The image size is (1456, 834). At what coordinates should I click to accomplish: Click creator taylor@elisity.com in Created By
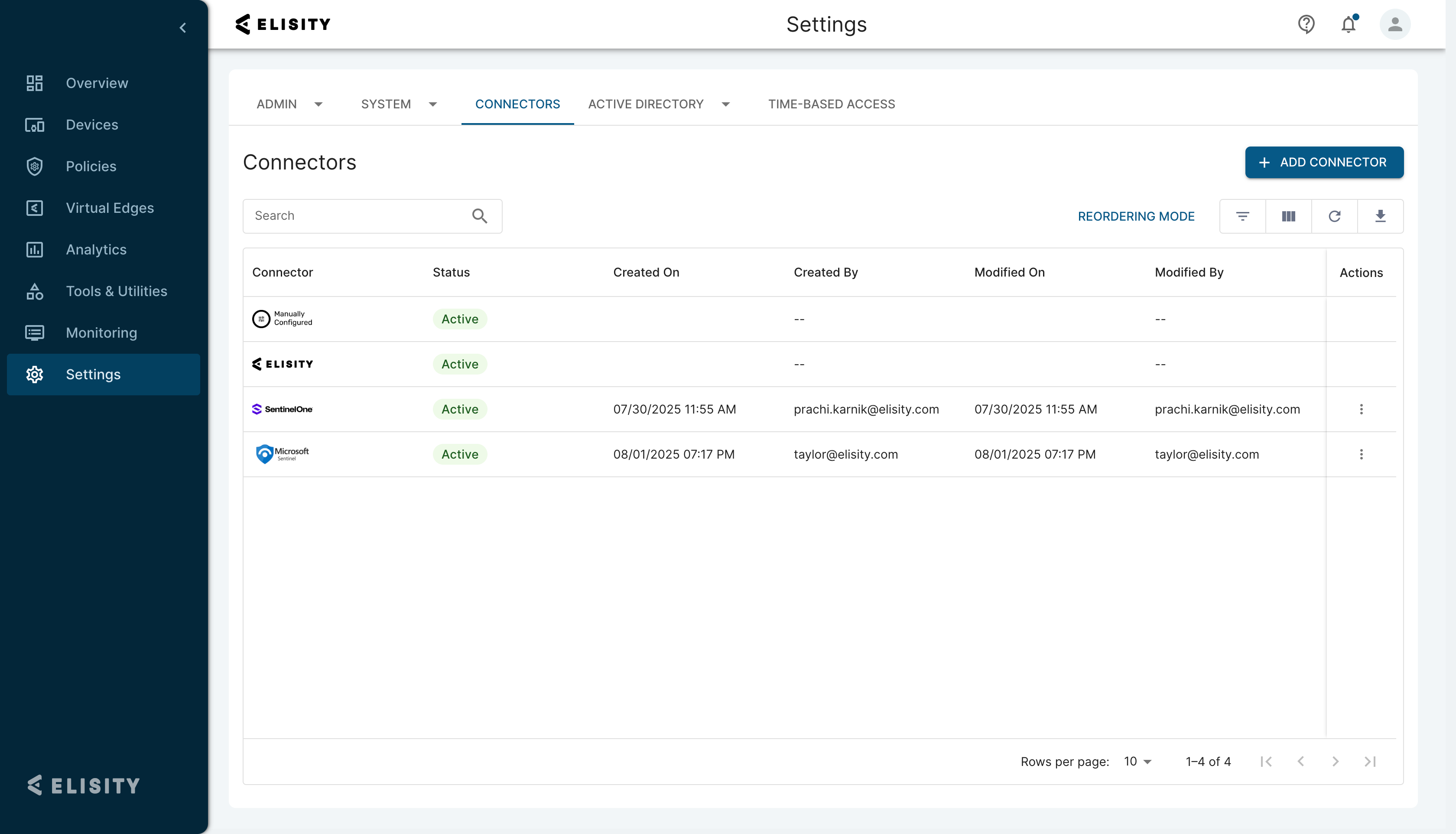(x=846, y=454)
